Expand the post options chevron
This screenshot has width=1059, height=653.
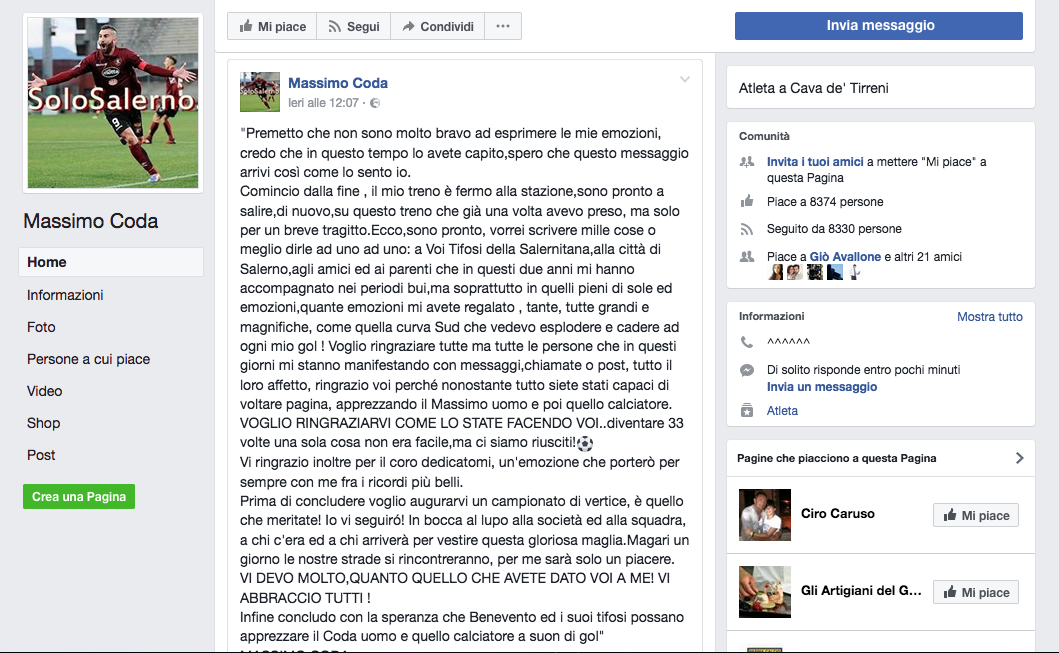pos(685,80)
